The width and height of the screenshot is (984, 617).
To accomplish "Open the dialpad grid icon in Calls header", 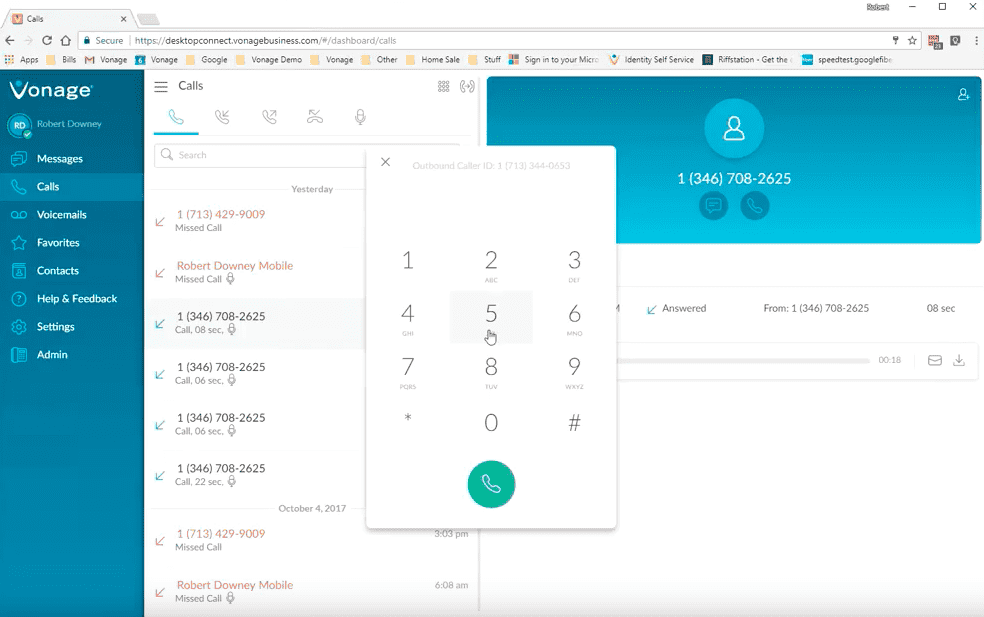I will (x=444, y=87).
